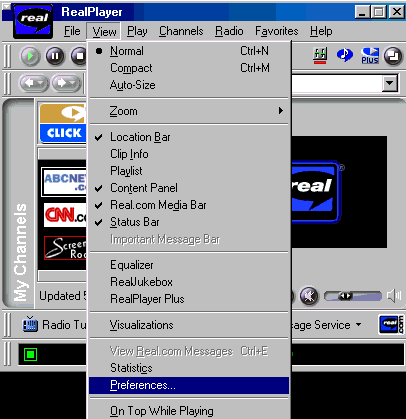
Task: Click the RealPlayer Plus icon
Action: pos(370,55)
